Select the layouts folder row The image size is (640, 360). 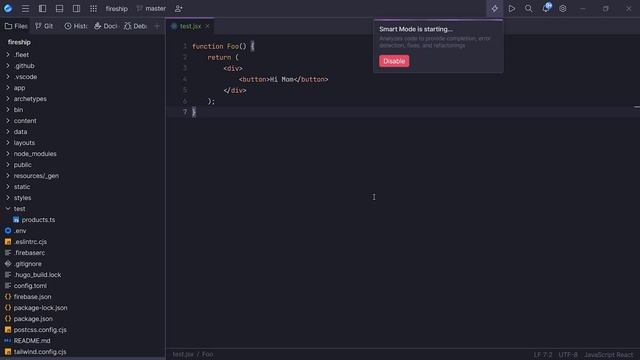[83, 143]
